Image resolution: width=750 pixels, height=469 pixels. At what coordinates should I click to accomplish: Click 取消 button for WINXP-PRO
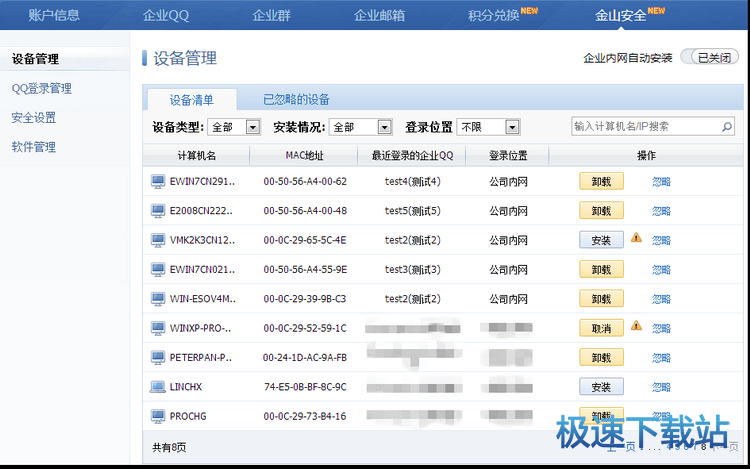point(601,328)
